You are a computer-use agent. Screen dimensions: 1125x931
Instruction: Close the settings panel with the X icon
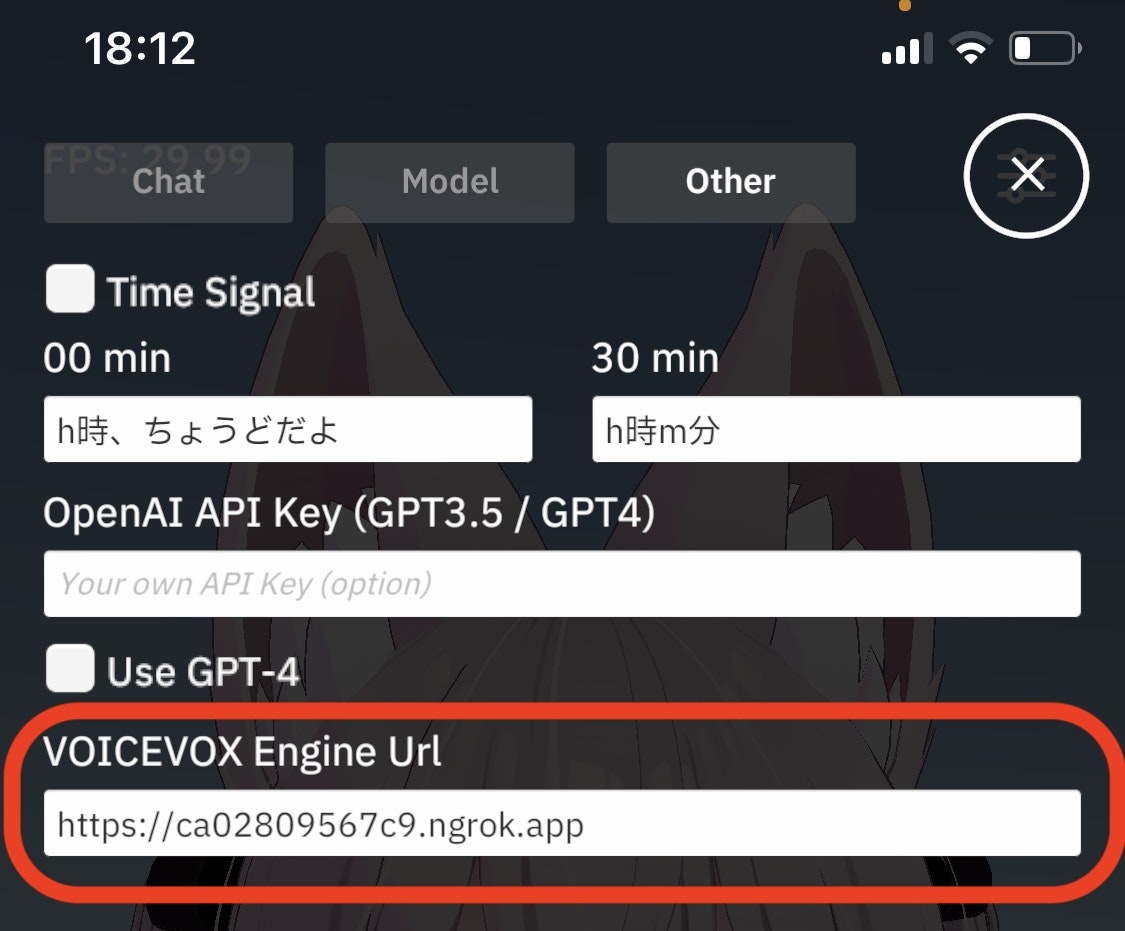[1026, 176]
